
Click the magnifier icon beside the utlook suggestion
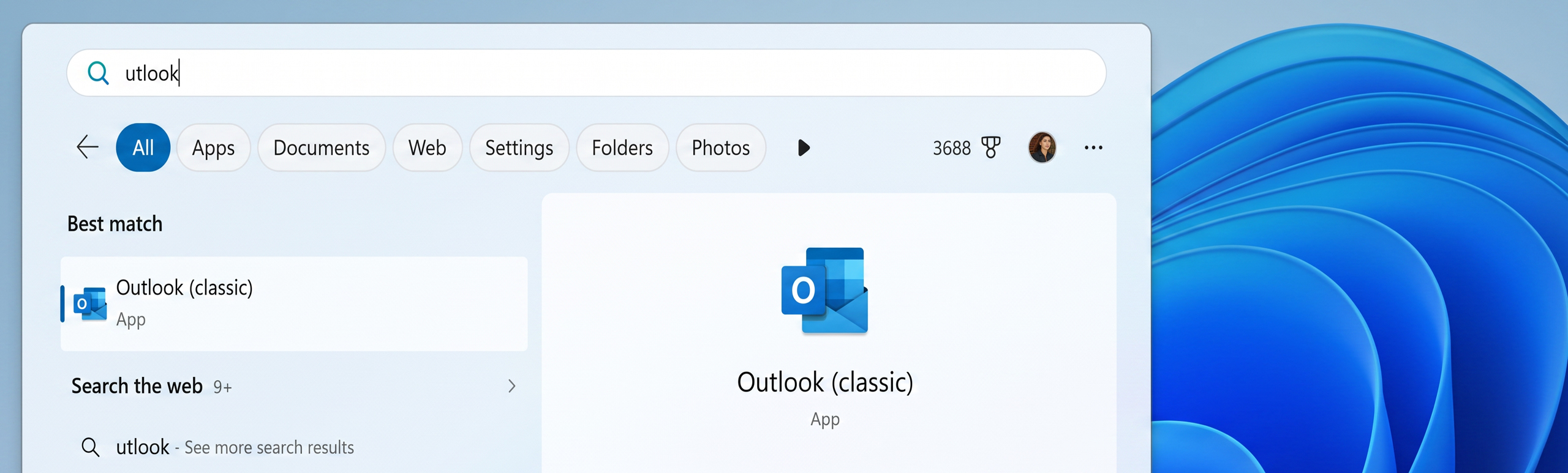[x=91, y=447]
